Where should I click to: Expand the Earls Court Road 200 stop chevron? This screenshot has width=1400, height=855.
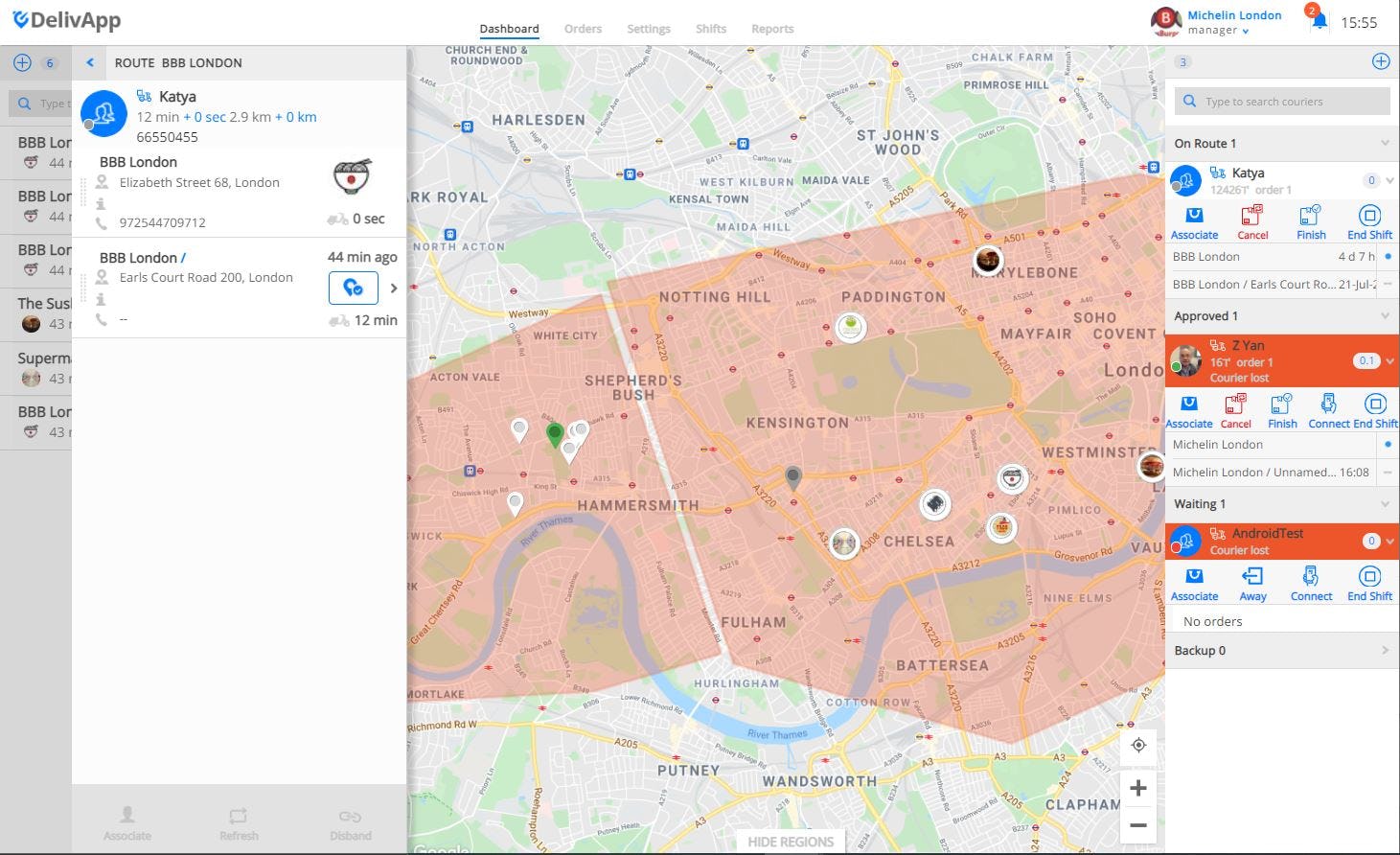pyautogui.click(x=394, y=289)
